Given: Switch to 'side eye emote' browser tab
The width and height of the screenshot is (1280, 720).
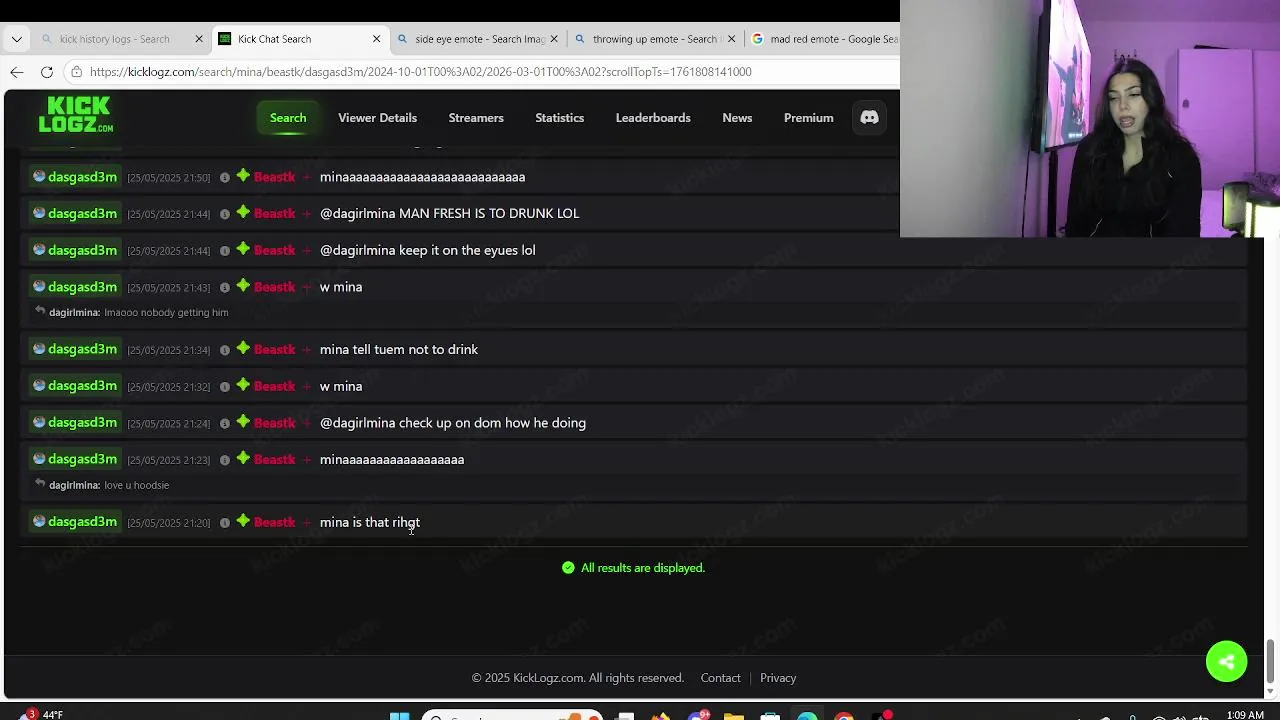Looking at the screenshot, I should [x=480, y=39].
